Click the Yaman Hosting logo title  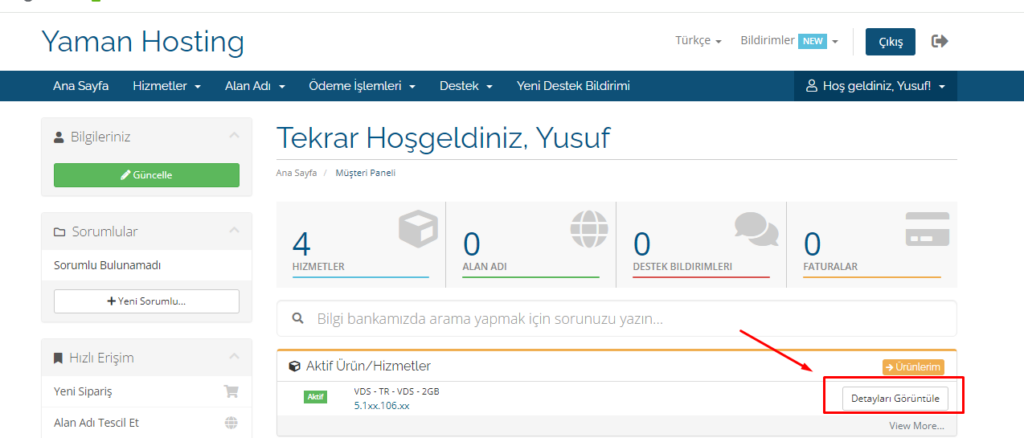click(142, 42)
